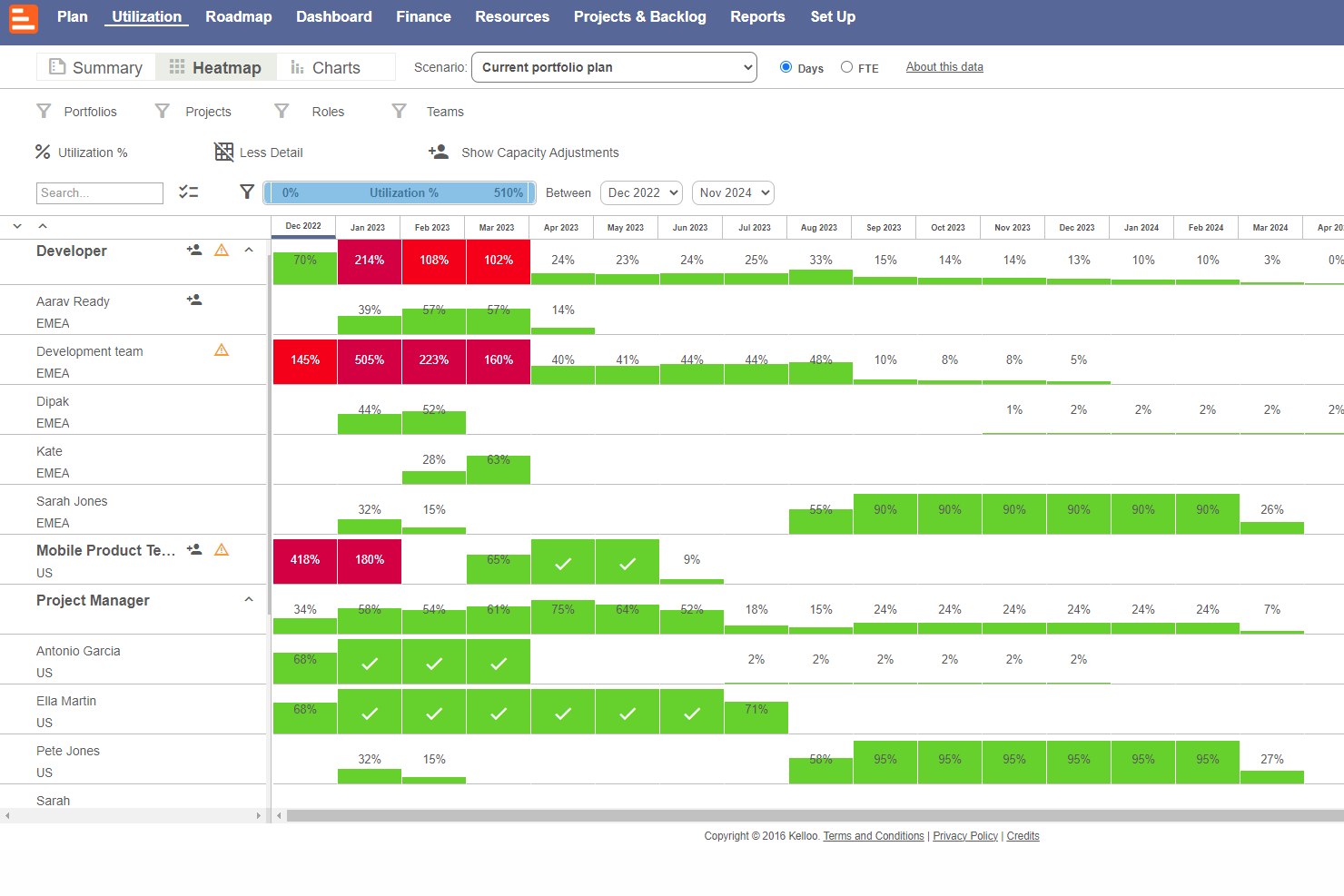The width and height of the screenshot is (1344, 896).
Task: Click the checklist icon beside search box
Action: click(189, 192)
